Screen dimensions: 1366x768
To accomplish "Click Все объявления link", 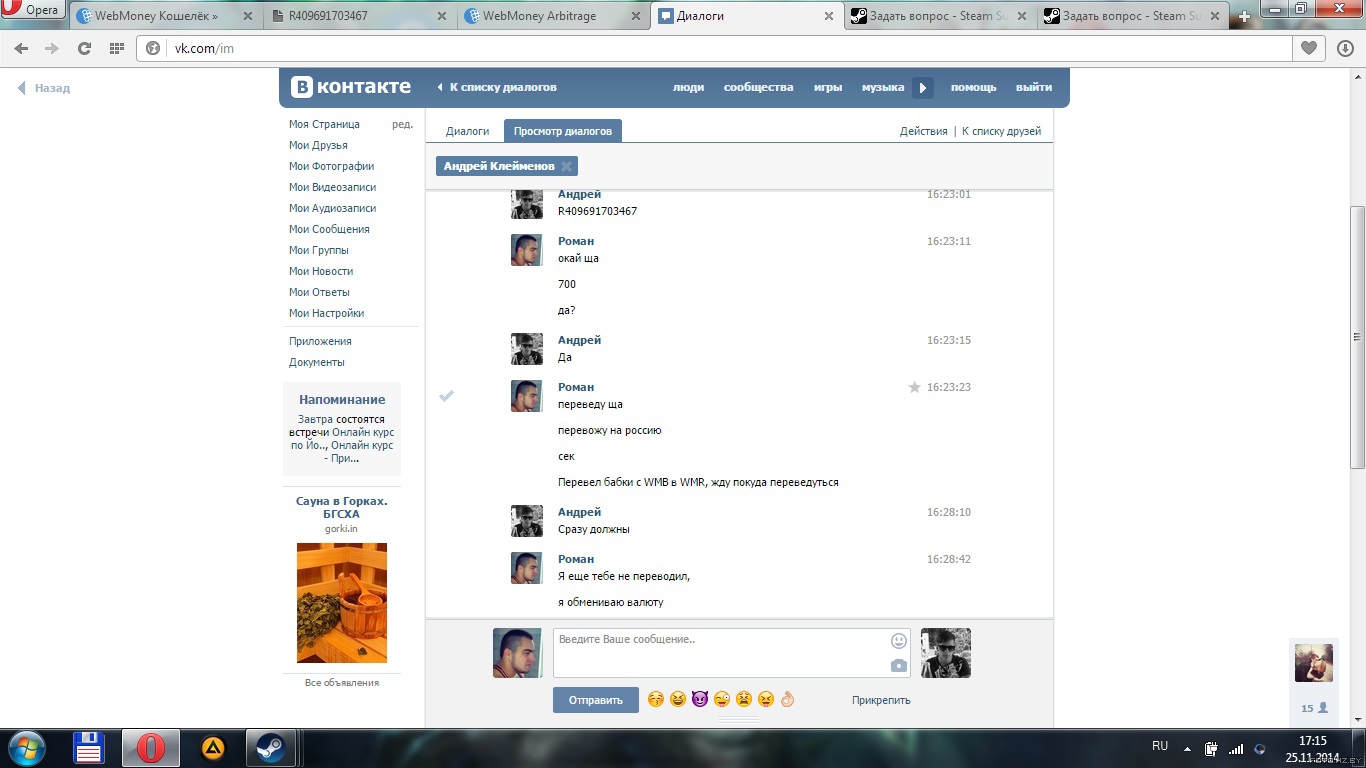I will (342, 682).
